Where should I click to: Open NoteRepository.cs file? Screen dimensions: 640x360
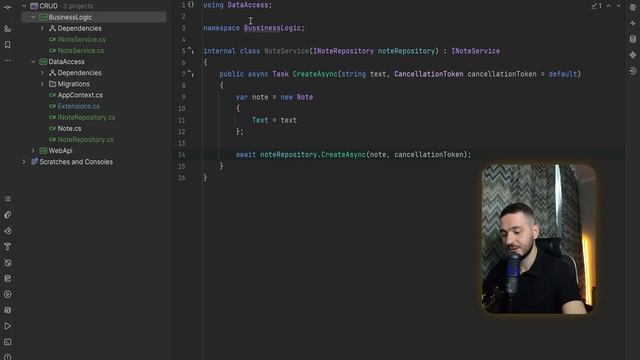tap(85, 140)
